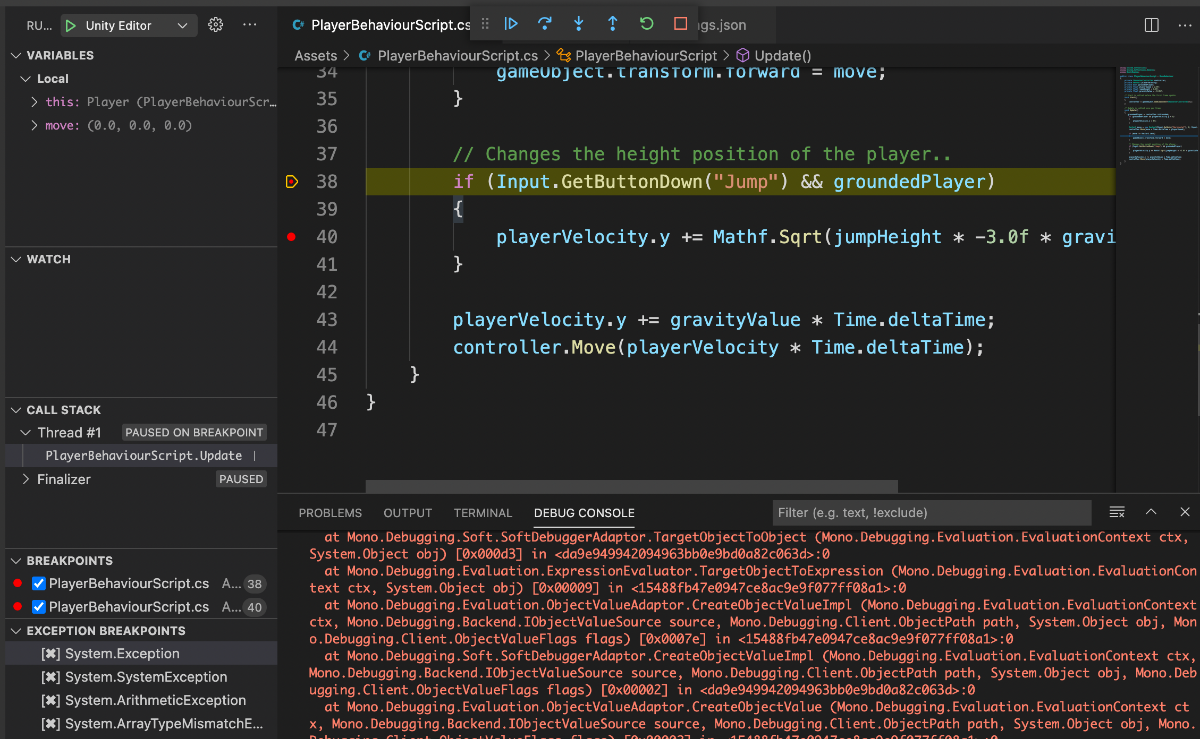The width and height of the screenshot is (1200, 739).
Task: Expand the 'this: Player' variable
Action: [36, 102]
